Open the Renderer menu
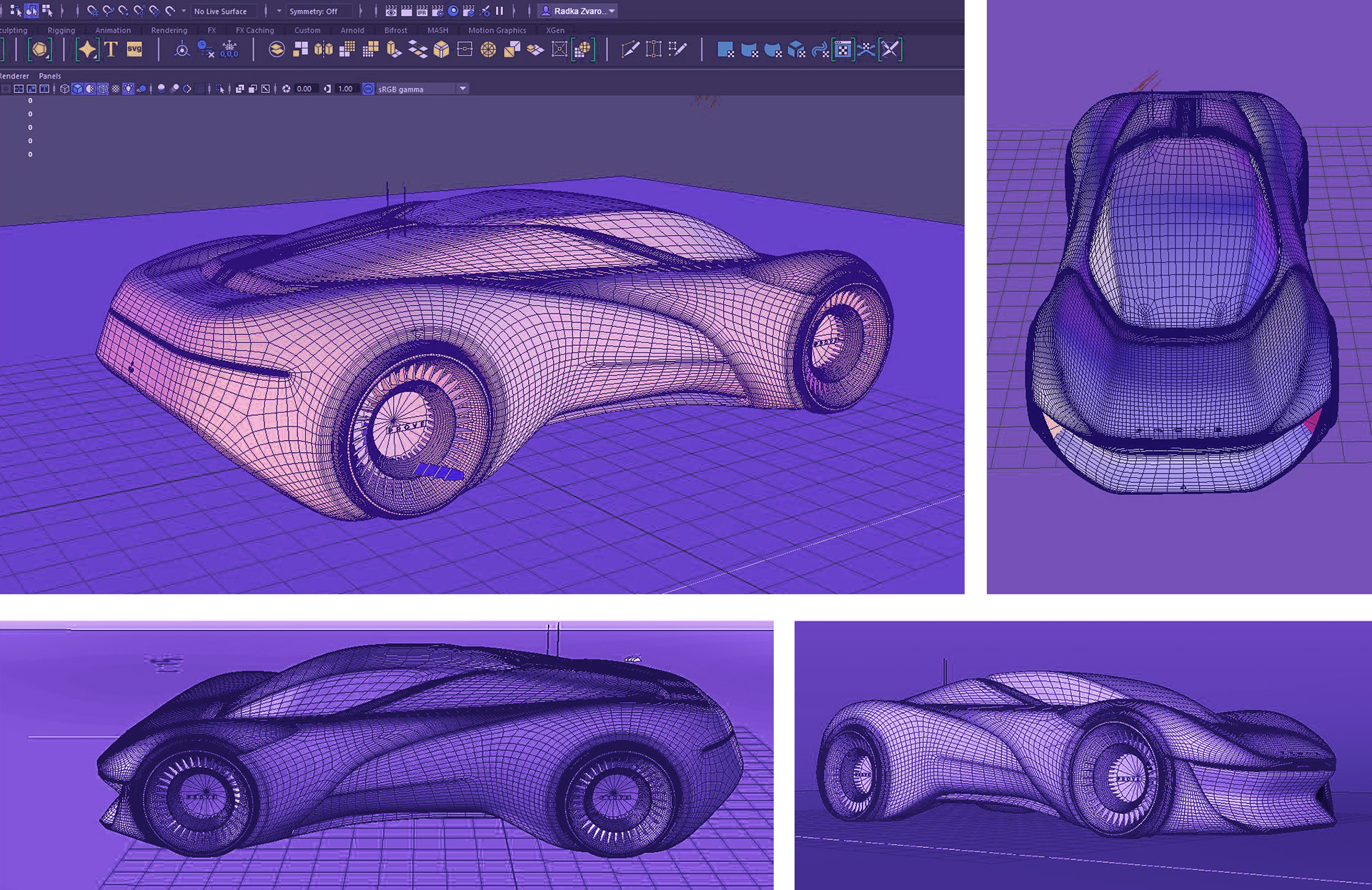 click(14, 76)
